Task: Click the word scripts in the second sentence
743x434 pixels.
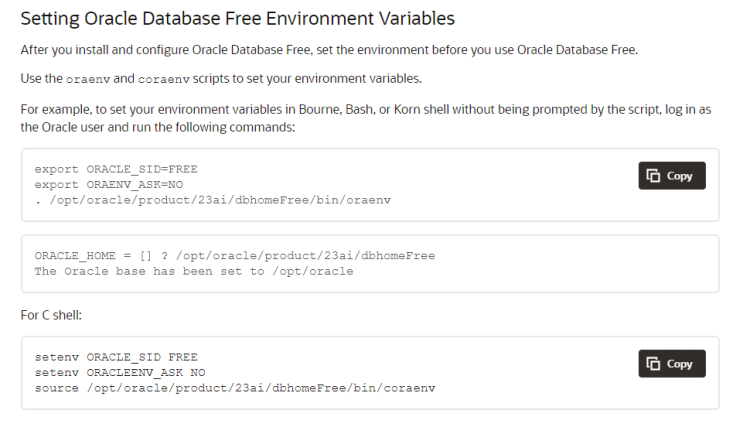Action: (213, 78)
